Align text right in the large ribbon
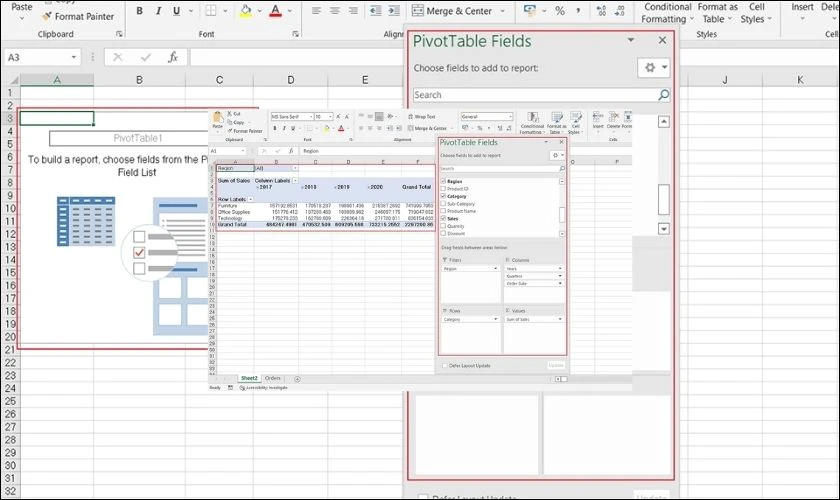 (353, 11)
